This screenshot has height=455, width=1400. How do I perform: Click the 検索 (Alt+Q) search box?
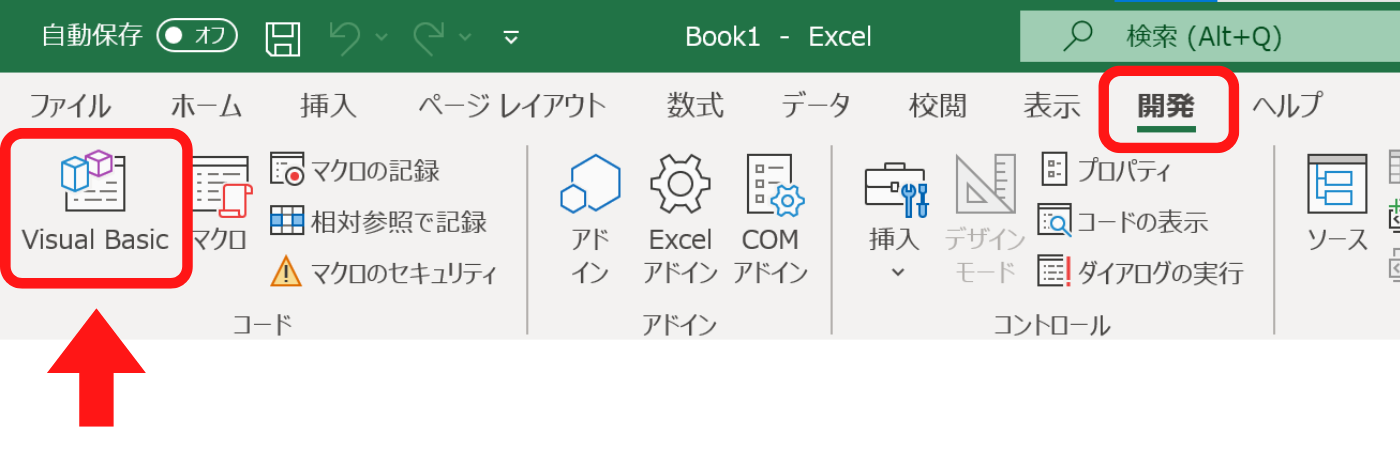click(x=1210, y=37)
